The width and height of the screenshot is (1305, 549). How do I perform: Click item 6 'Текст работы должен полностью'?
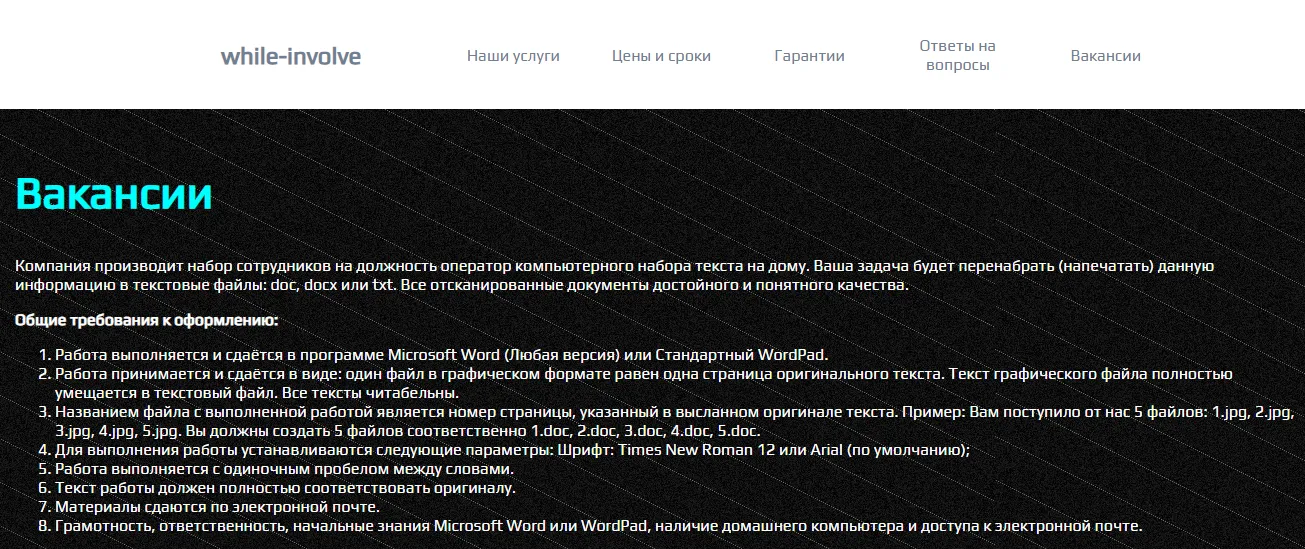285,488
